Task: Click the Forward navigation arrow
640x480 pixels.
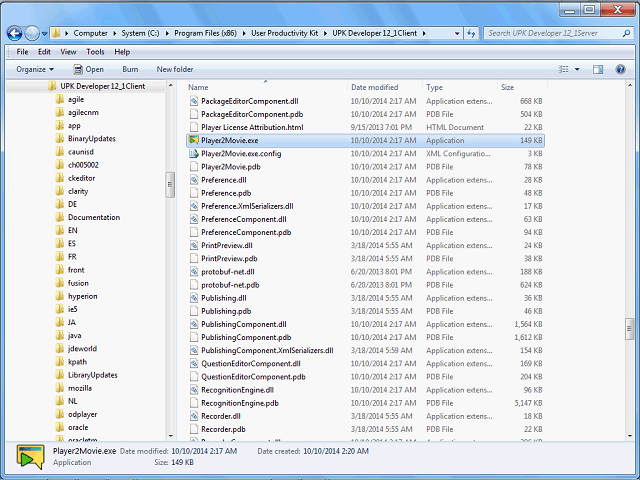Action: click(x=32, y=33)
